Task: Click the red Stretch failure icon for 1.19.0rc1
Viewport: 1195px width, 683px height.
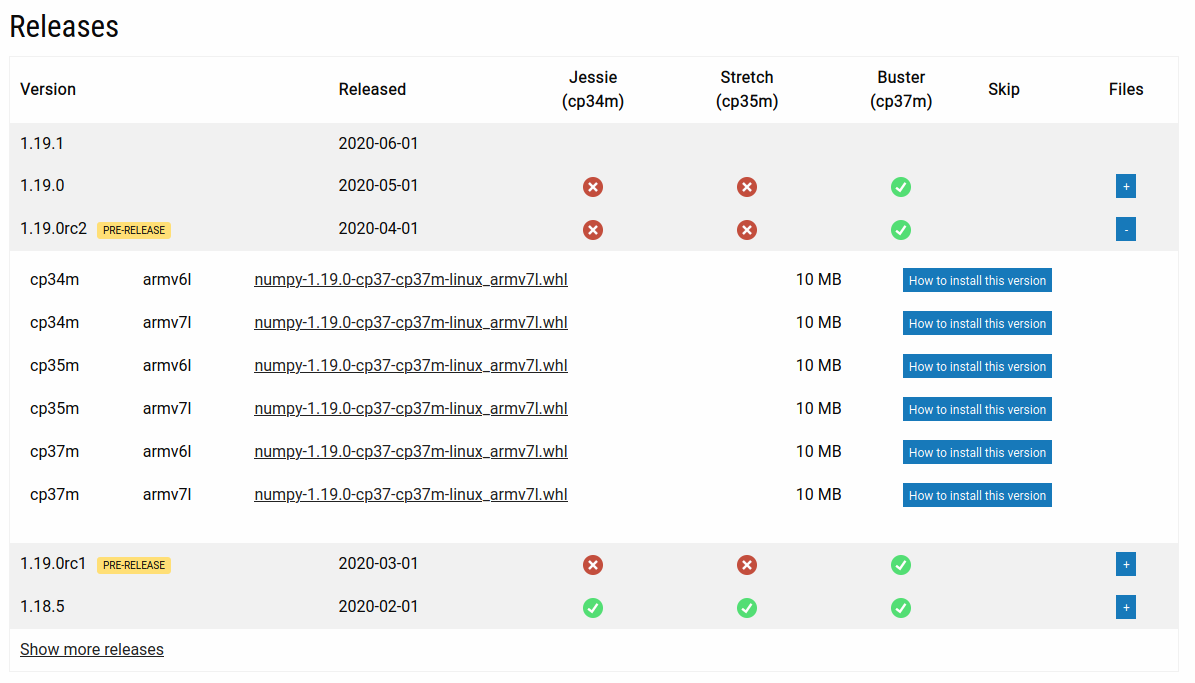Action: [747, 565]
